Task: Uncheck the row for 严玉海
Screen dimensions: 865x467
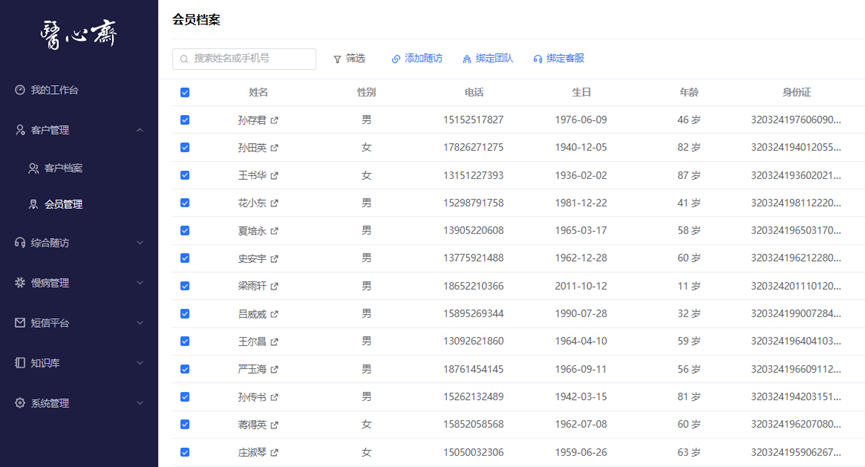Action: [x=185, y=369]
